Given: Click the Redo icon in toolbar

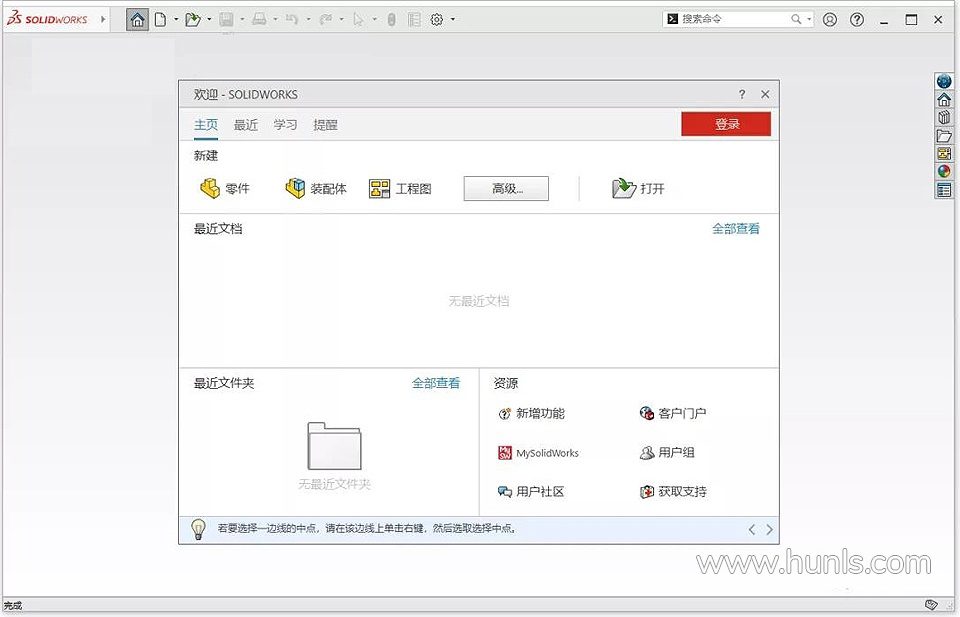Looking at the screenshot, I should (x=326, y=20).
